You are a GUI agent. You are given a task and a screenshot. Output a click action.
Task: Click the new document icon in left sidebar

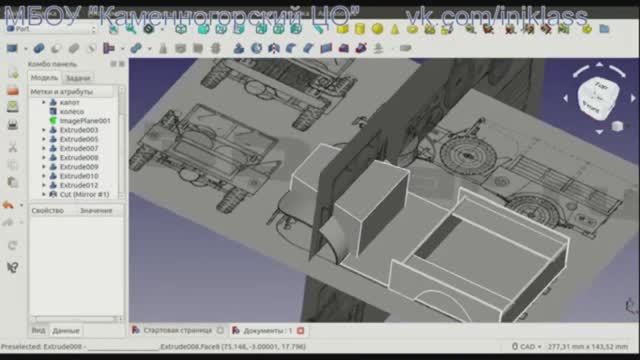point(13,73)
